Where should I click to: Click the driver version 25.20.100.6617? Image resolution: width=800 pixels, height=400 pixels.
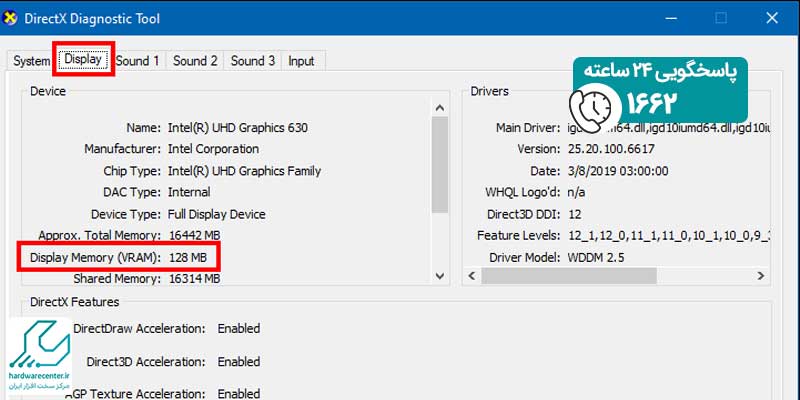tap(611, 149)
